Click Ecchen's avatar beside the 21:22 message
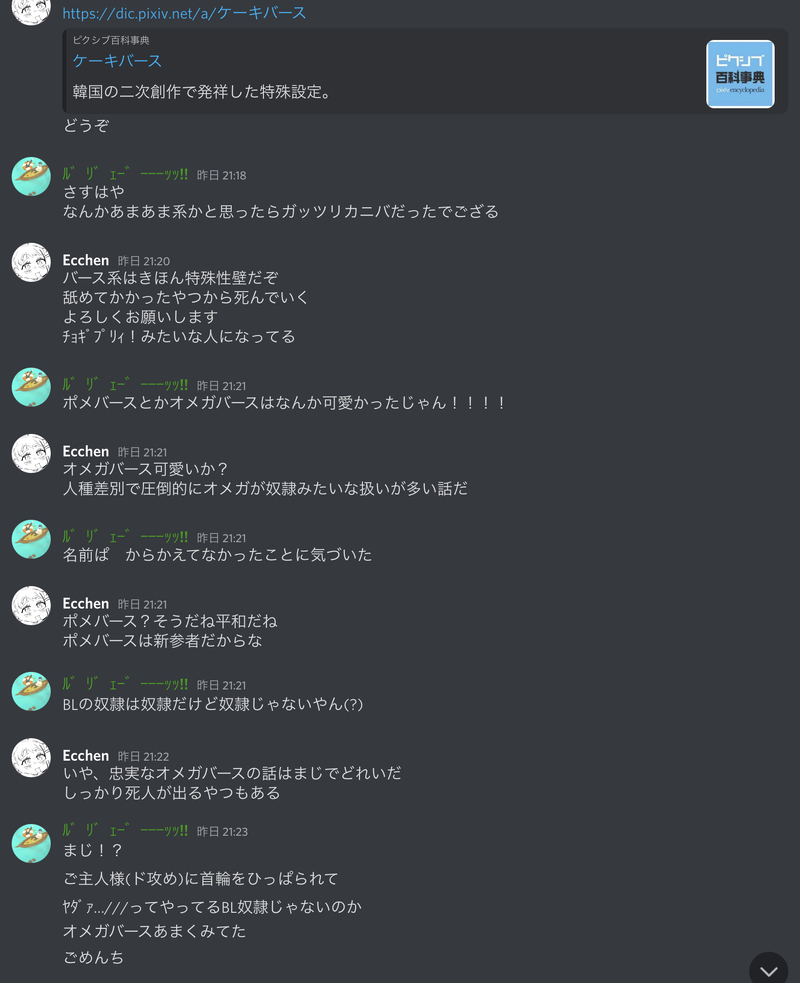This screenshot has width=800, height=983. 31,758
